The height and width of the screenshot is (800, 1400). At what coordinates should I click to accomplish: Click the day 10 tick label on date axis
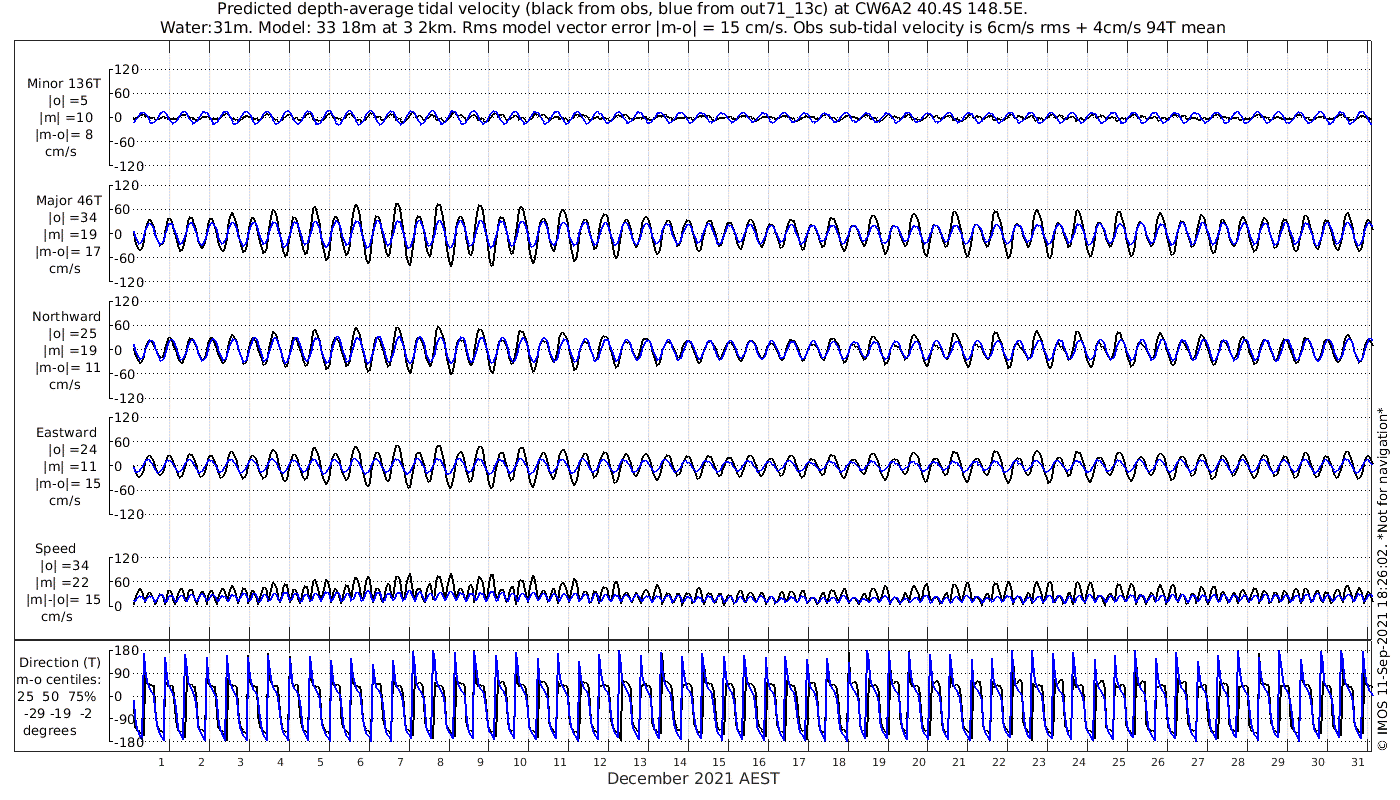pos(520,761)
